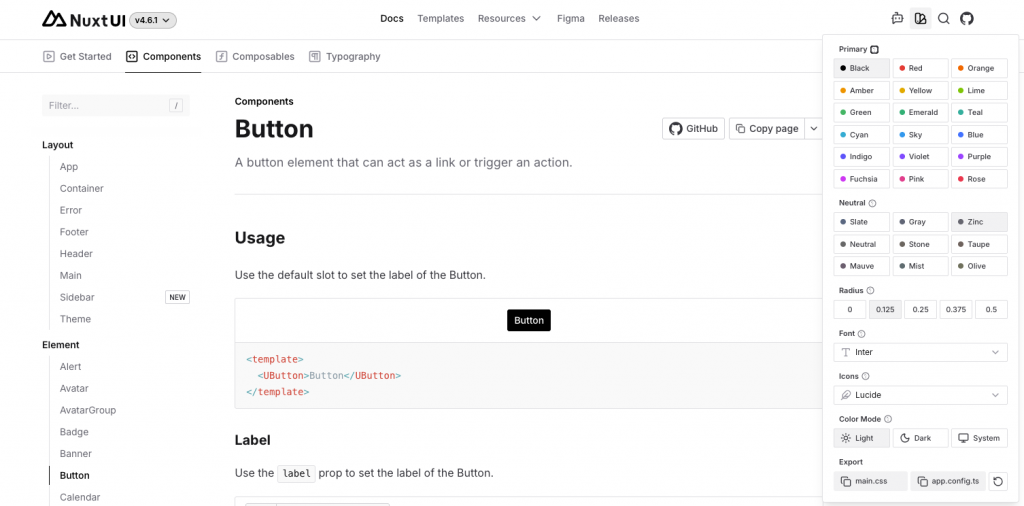1024x506 pixels.
Task: Click the info icon next to Font
Action: click(x=861, y=334)
